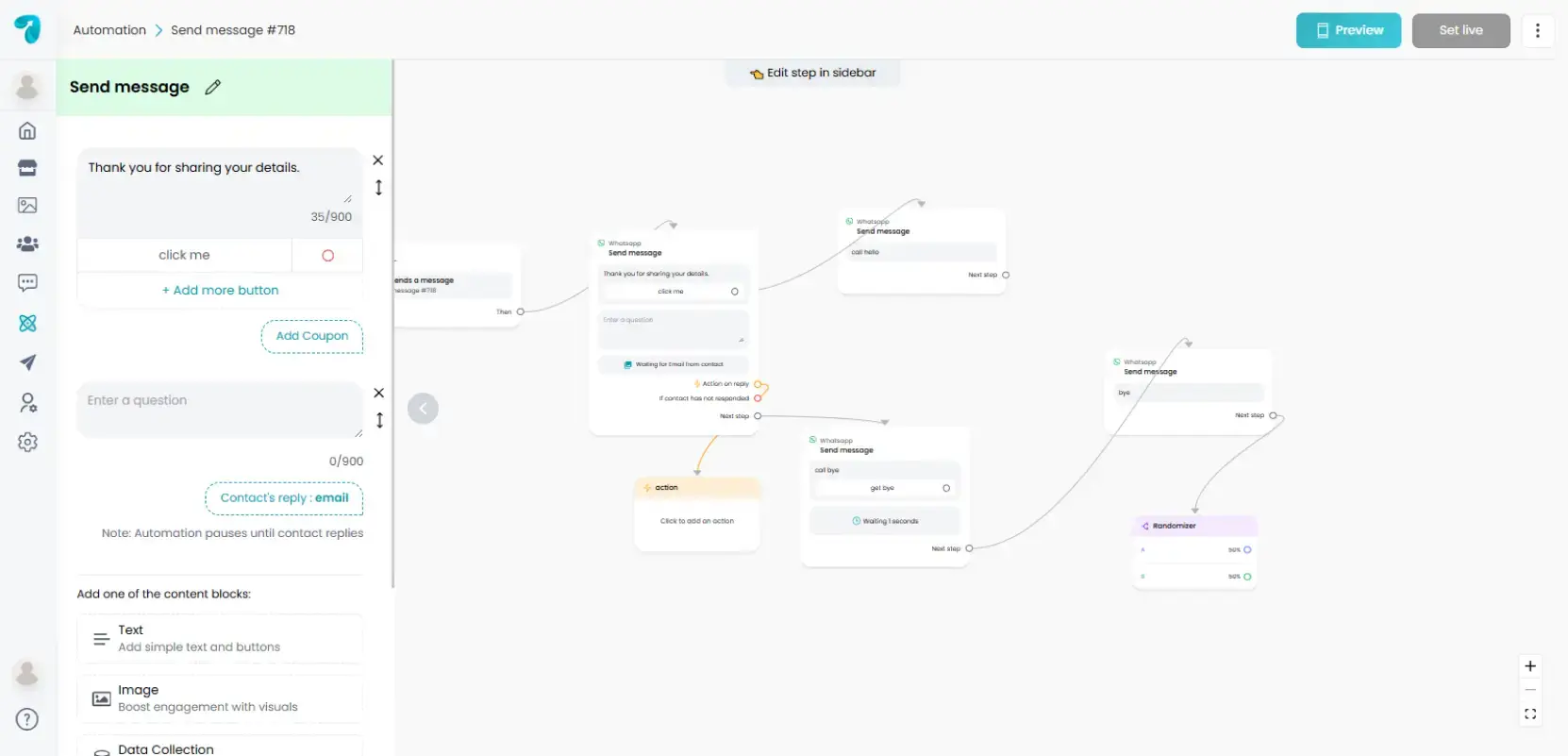
Task: Open the store icon in sidebar
Action: (x=27, y=168)
